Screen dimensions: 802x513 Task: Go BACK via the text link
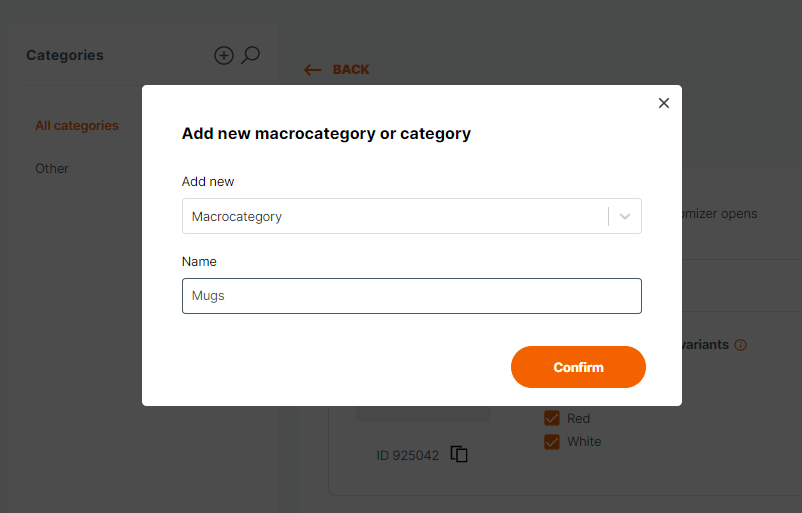click(x=351, y=70)
